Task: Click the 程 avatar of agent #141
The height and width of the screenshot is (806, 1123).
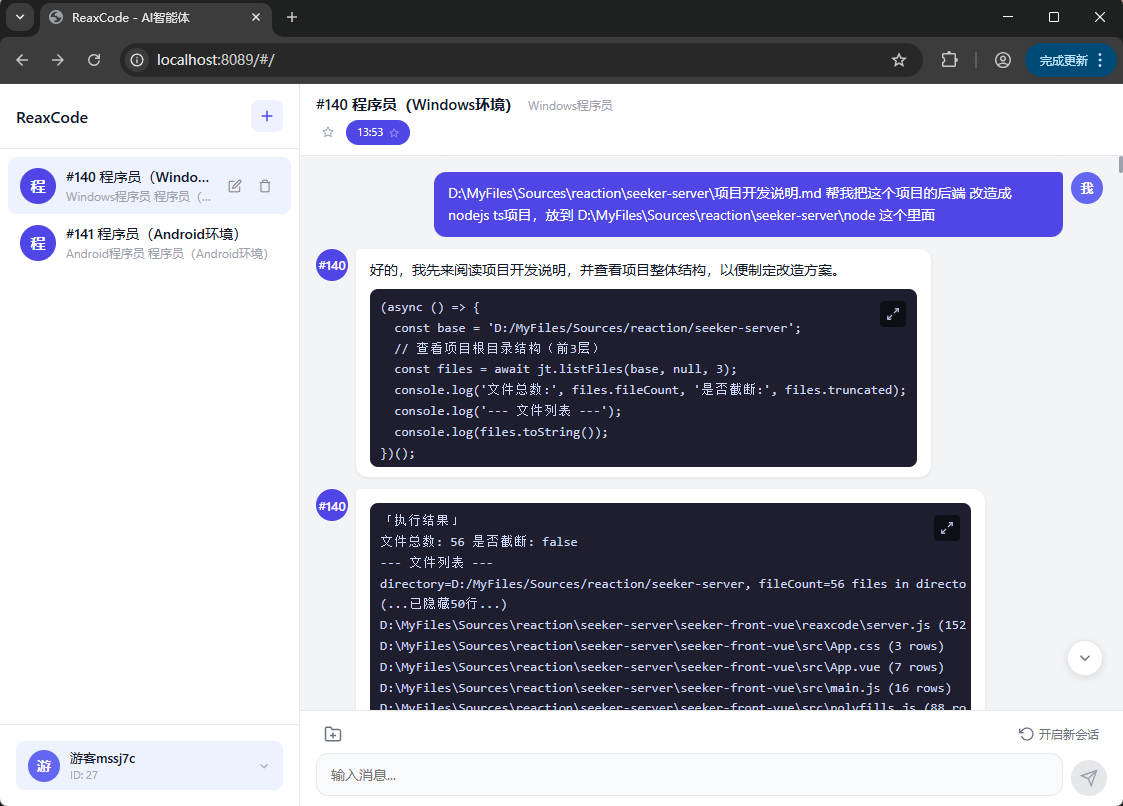Action: click(38, 243)
